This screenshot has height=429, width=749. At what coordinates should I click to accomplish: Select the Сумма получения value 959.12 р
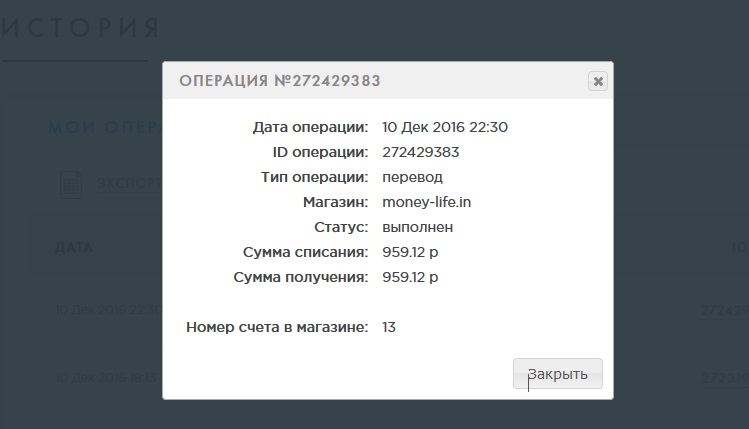coord(410,277)
